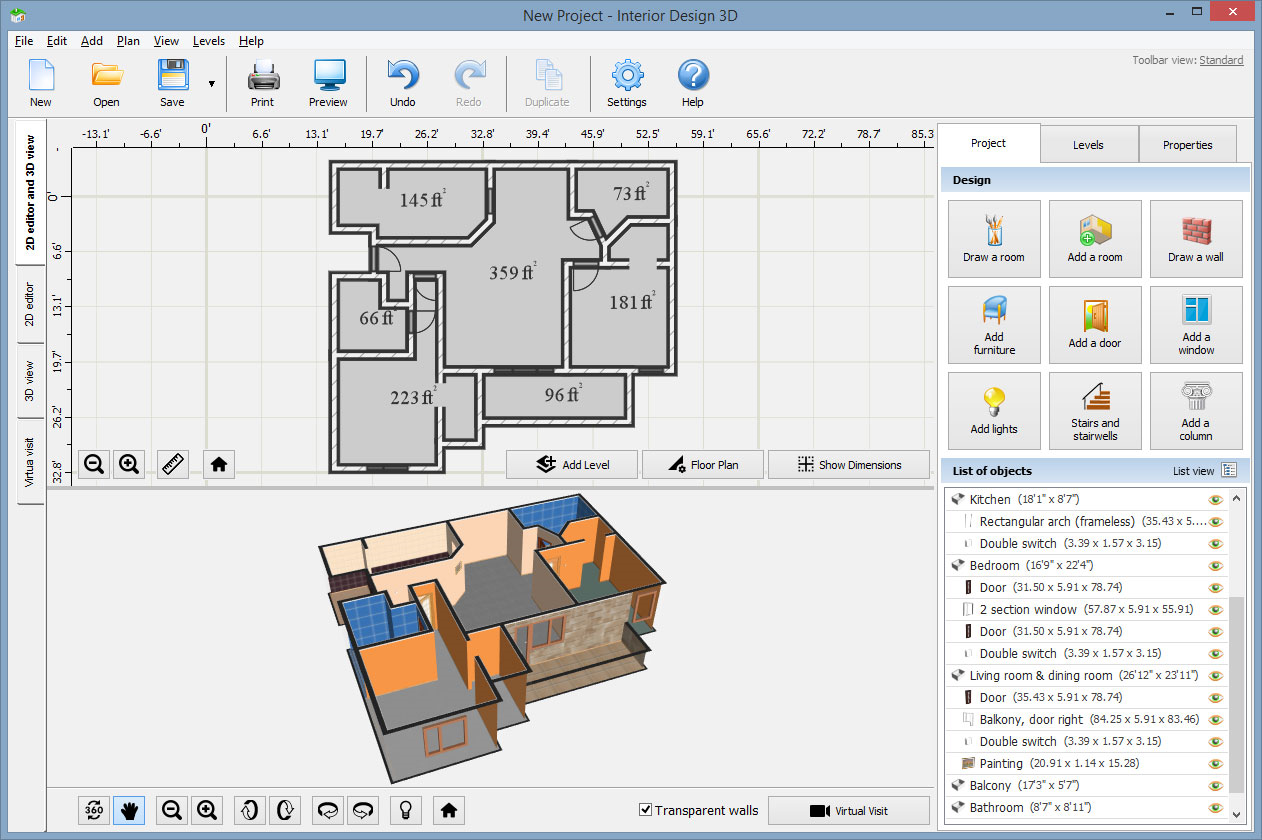The image size is (1262, 840).
Task: Open the Plan menu
Action: click(x=128, y=41)
